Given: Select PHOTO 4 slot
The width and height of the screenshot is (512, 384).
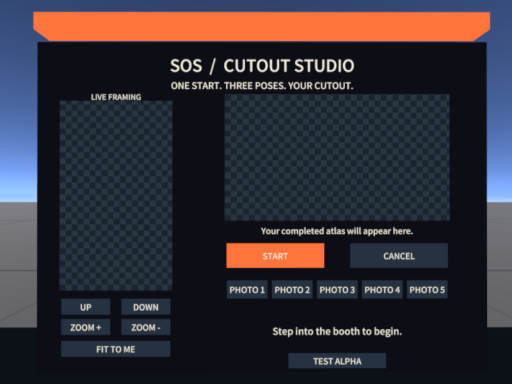Looking at the screenshot, I should tap(382, 290).
